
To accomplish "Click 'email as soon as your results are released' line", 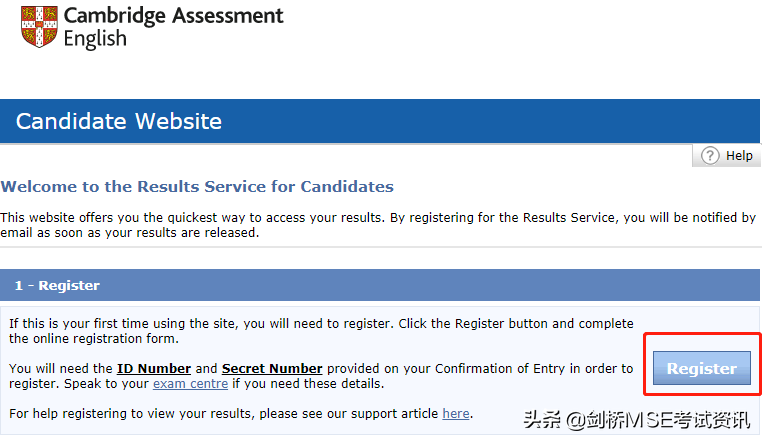I will 129,233.
